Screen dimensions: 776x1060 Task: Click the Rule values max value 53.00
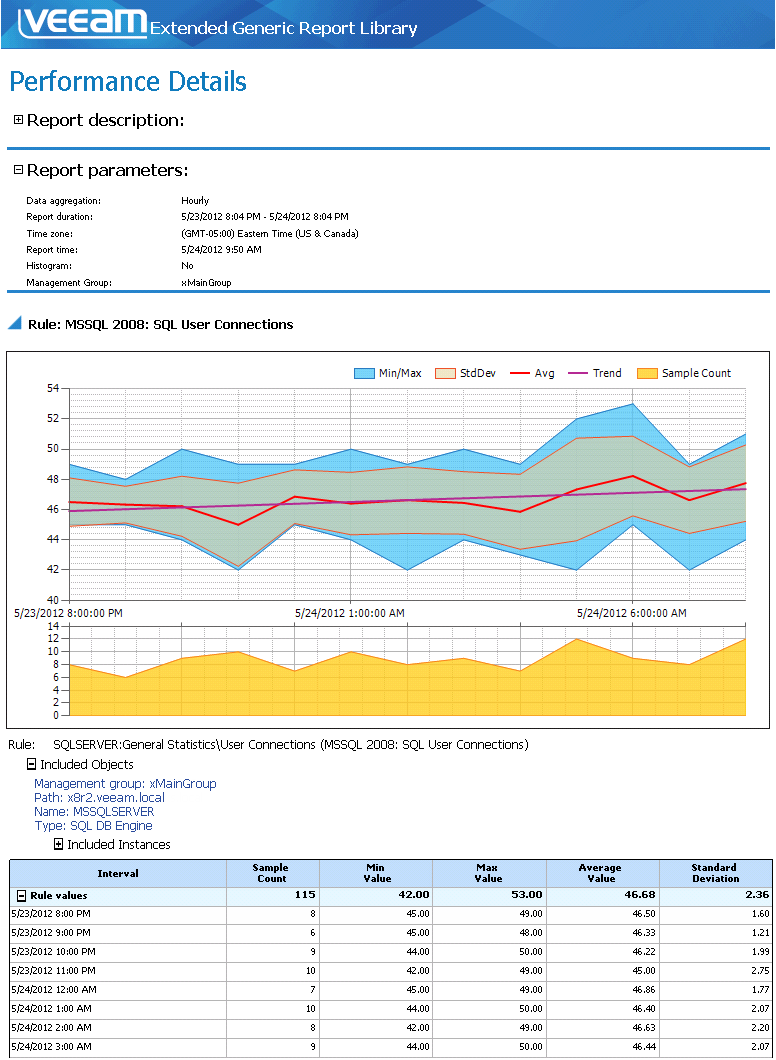[x=529, y=895]
